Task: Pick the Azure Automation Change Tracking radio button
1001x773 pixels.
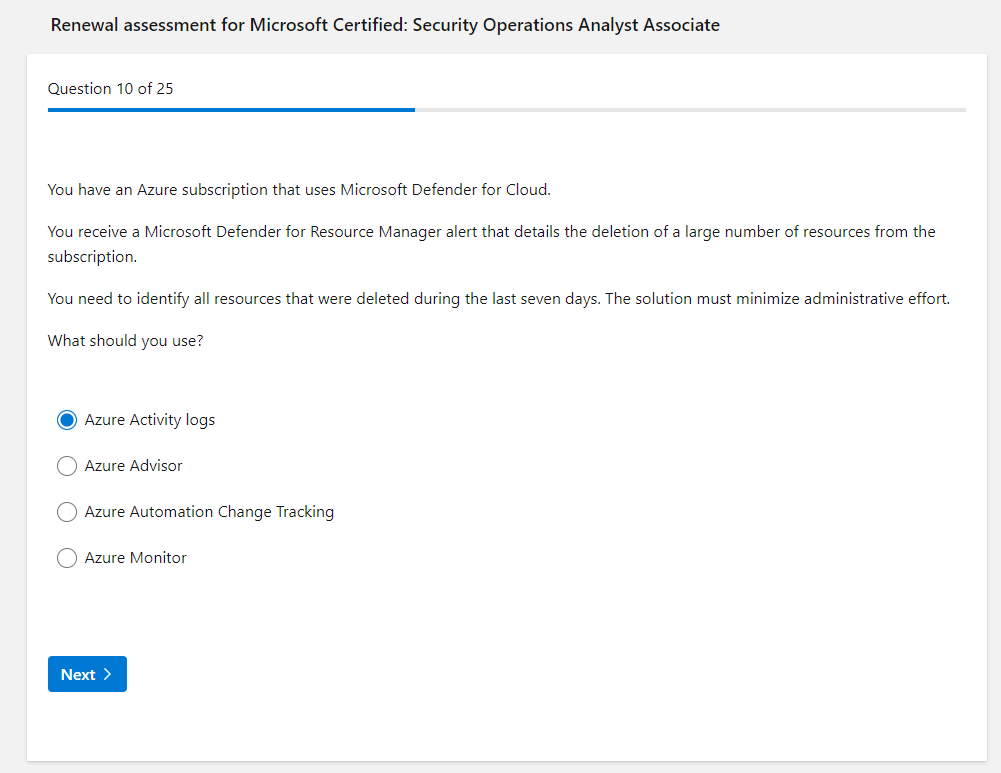Action: [67, 512]
